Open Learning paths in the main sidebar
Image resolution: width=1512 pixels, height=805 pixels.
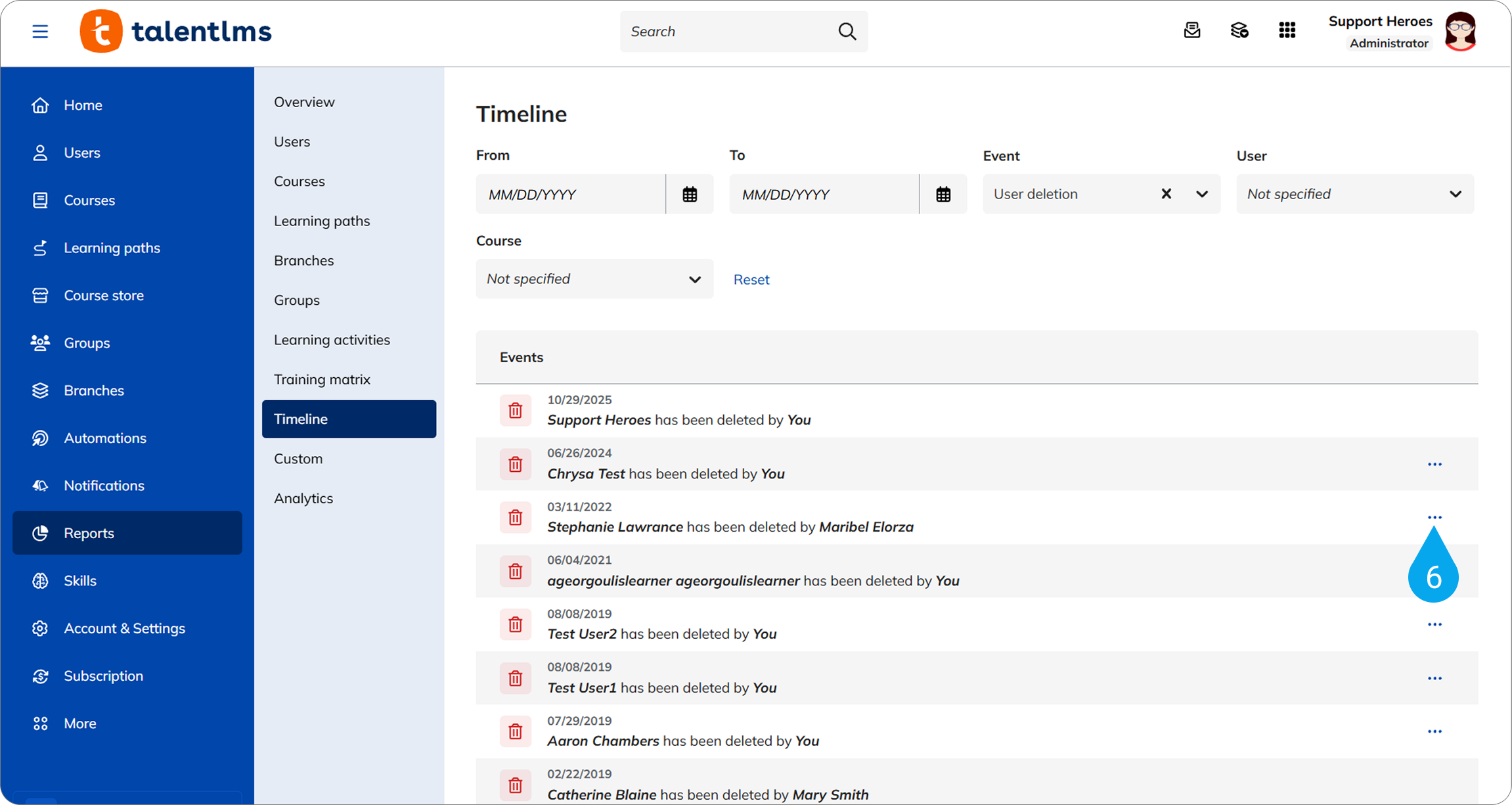coord(127,248)
